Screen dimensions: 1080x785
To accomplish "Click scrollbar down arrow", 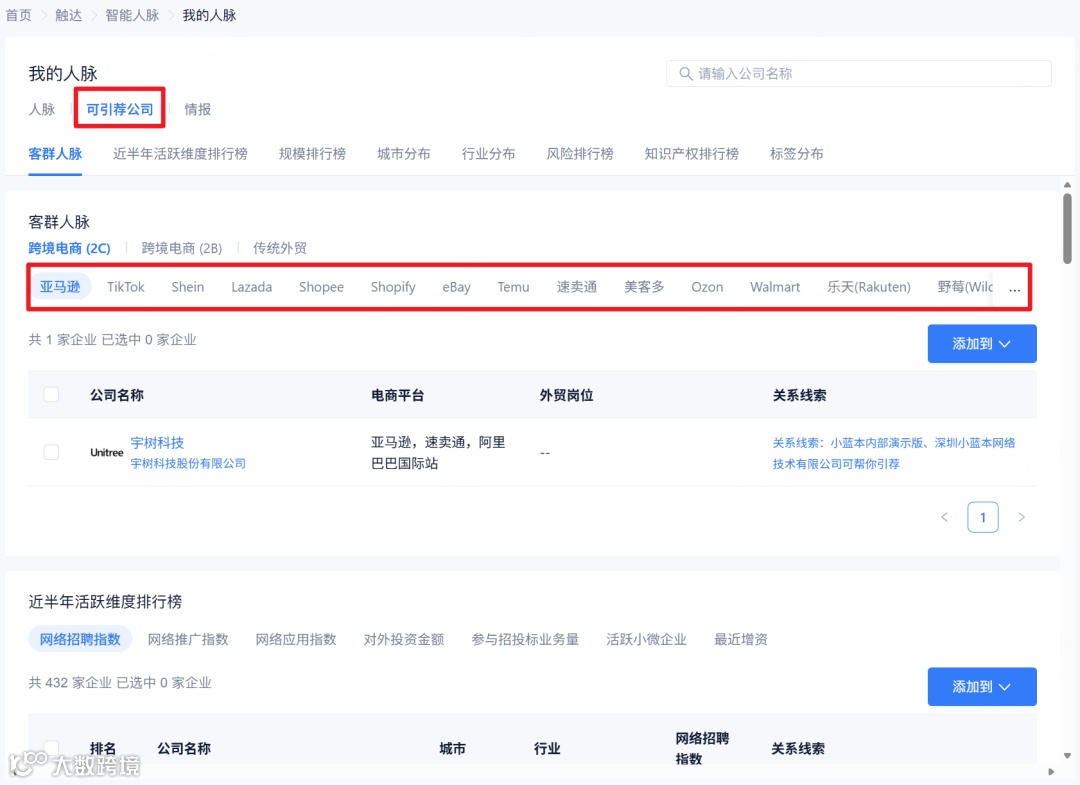I will coord(1067,755).
